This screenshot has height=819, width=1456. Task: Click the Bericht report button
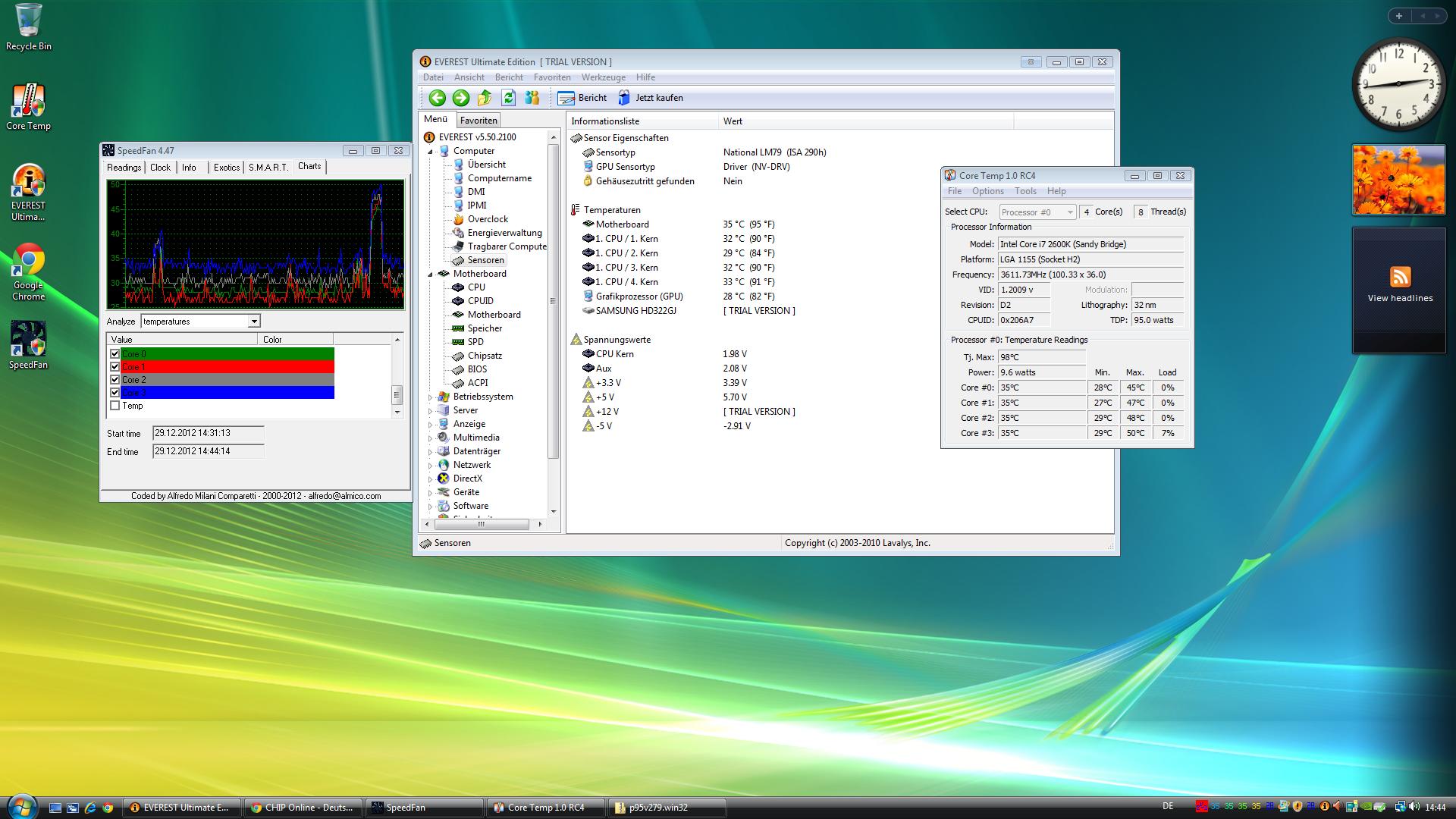tap(582, 98)
